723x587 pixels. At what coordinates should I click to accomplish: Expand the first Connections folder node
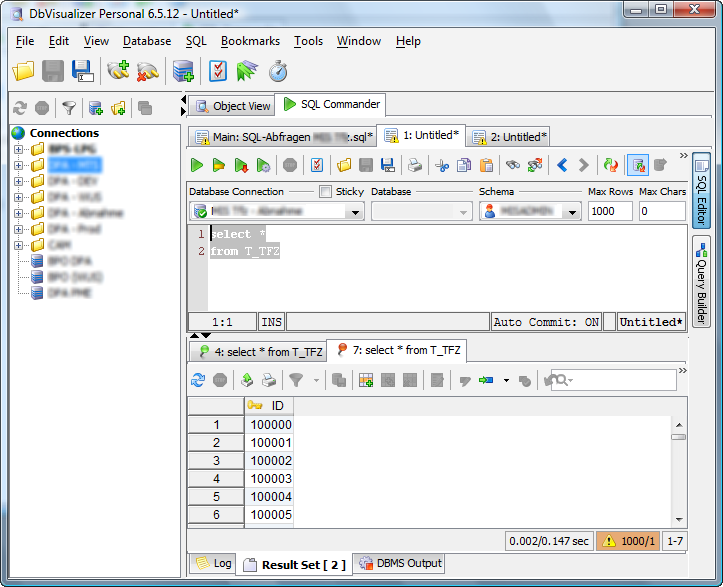pos(18,149)
